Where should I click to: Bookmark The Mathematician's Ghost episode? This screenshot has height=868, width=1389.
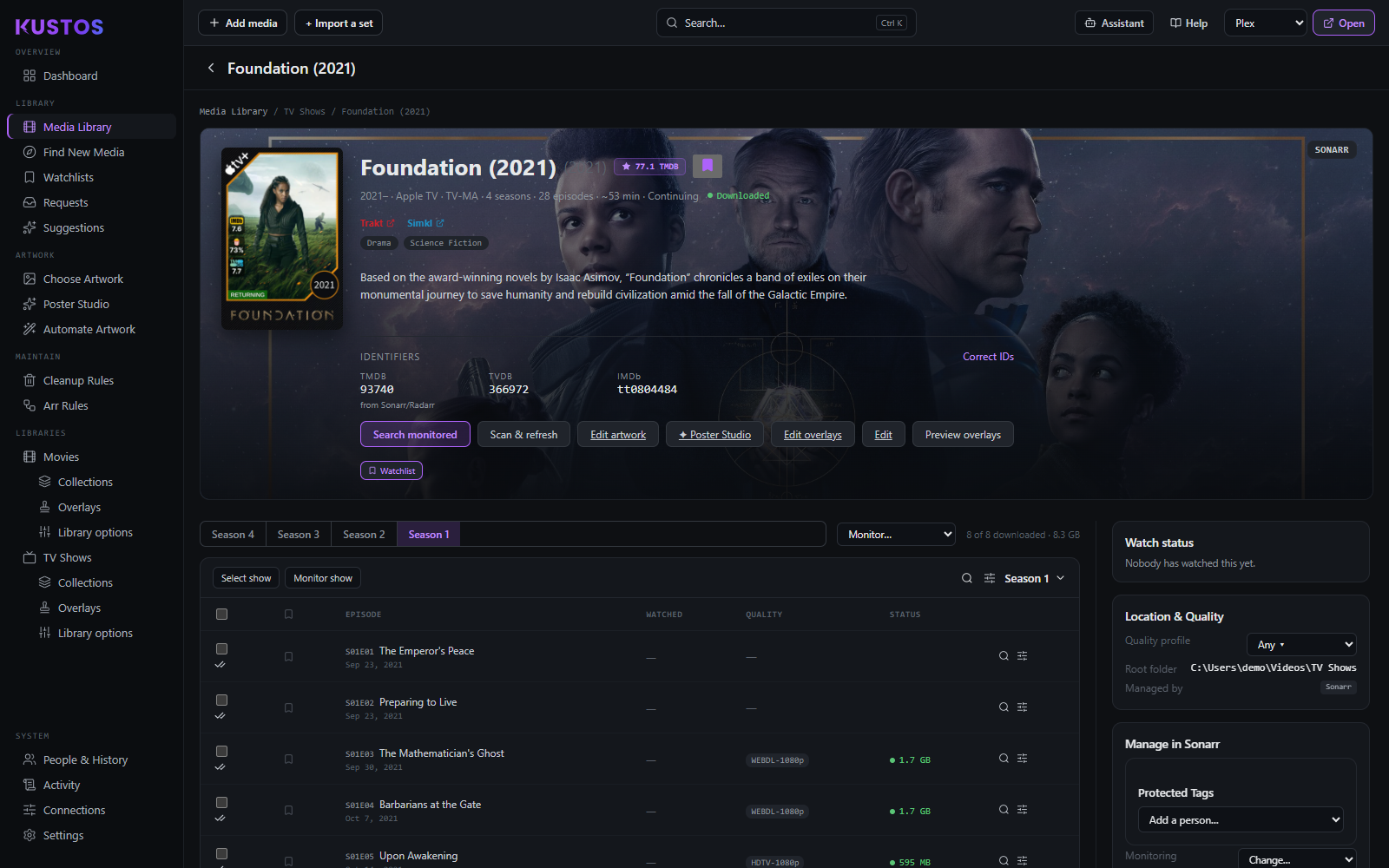pyautogui.click(x=289, y=759)
